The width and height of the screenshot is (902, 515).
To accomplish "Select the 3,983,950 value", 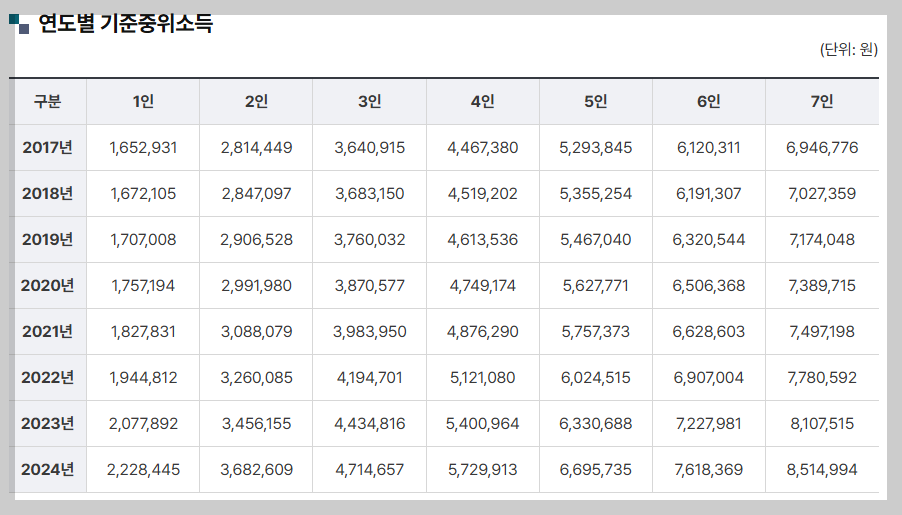I will point(370,332).
